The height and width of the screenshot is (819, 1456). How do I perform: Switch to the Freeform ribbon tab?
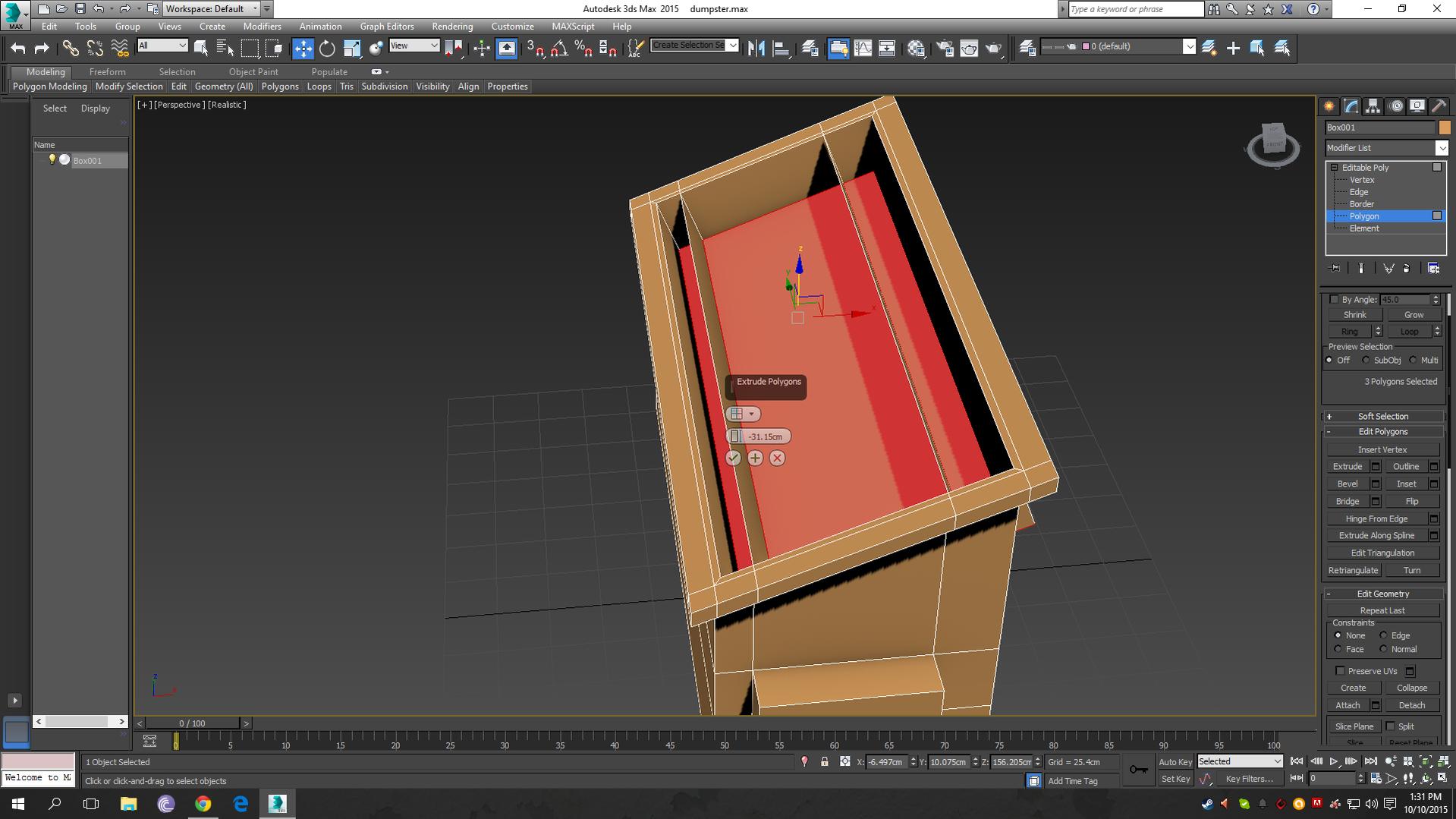coord(107,71)
